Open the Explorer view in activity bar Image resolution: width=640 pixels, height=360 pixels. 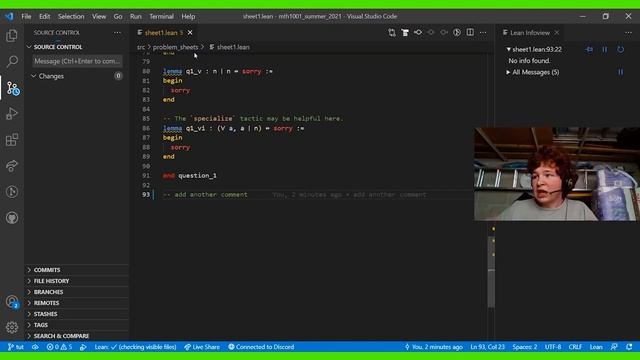tap(12, 36)
